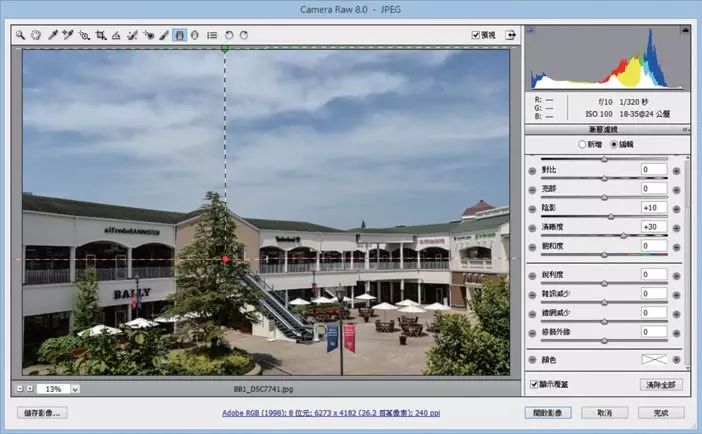
Task: Select the White Balance eyedropper tool
Action: click(53, 35)
